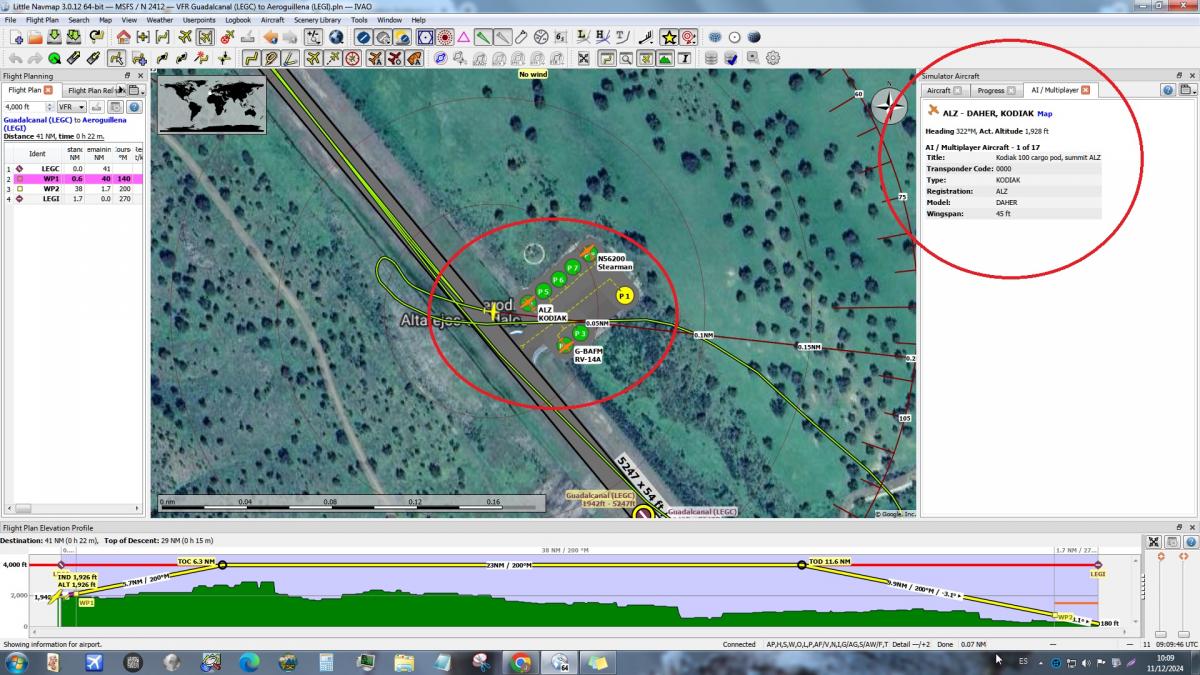Open the VFR flight type dropdown

(71, 106)
